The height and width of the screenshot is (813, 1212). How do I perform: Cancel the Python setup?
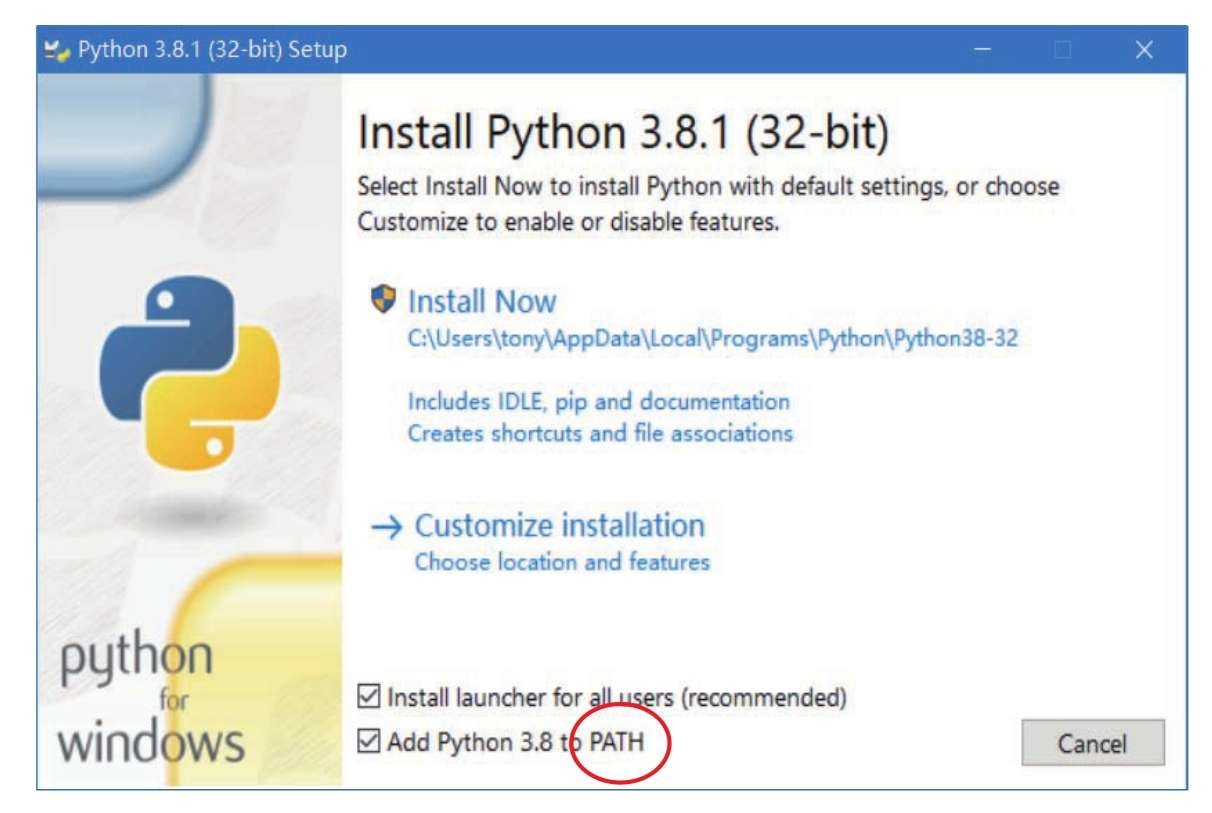coord(1093,743)
